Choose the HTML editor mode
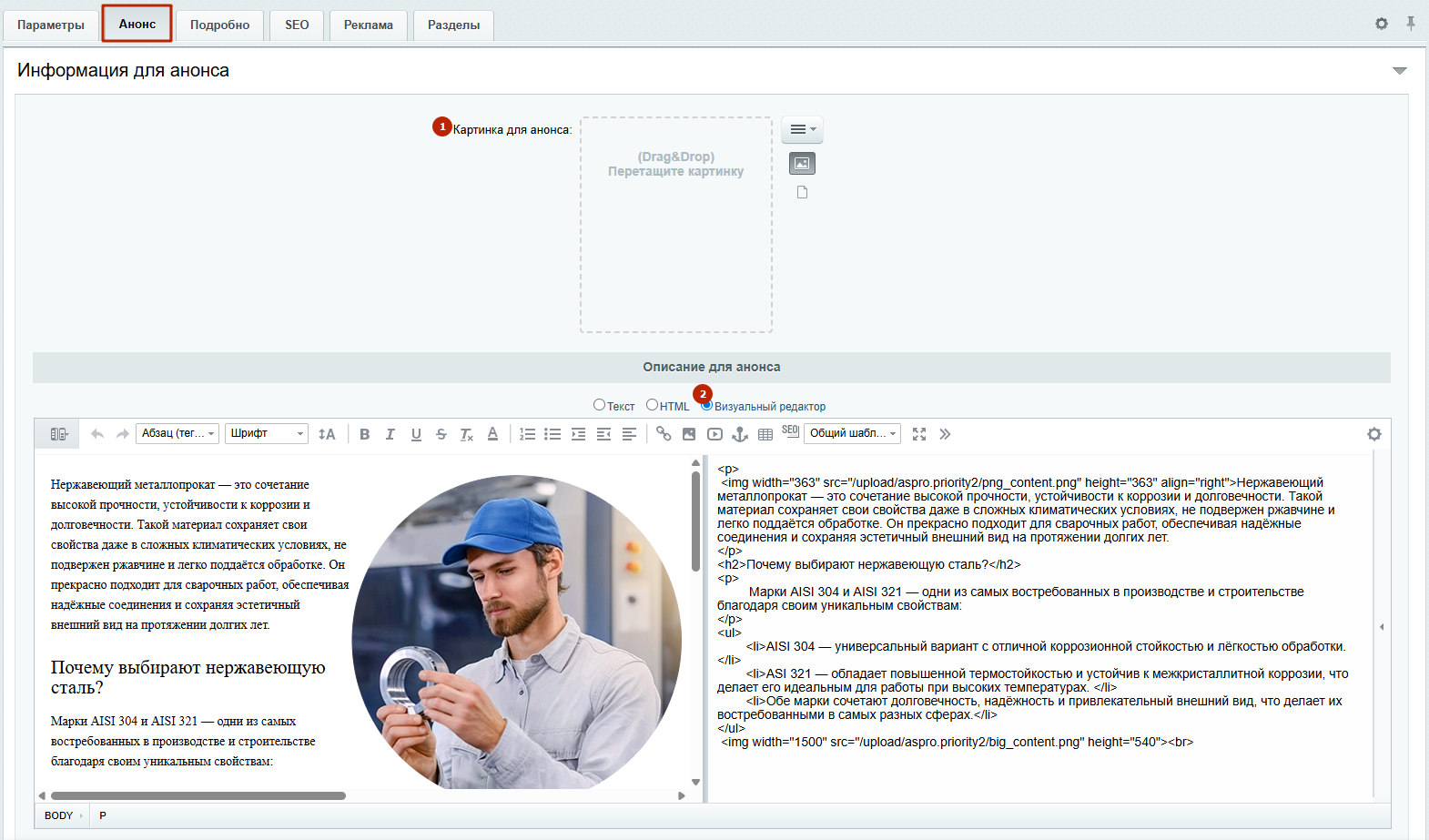The height and width of the screenshot is (840, 1429). coord(652,405)
